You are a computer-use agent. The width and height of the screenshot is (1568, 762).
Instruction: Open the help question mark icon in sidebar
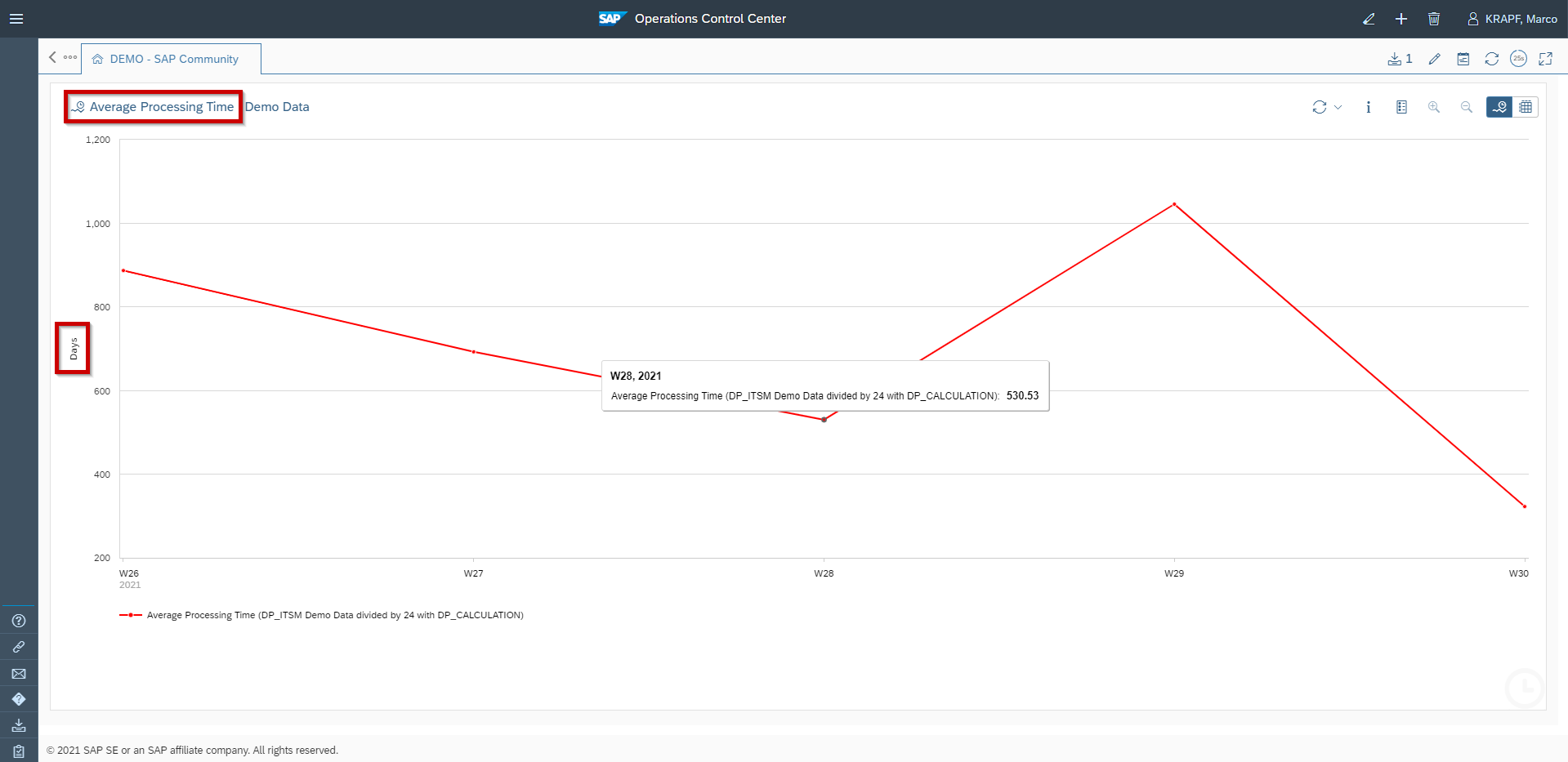(x=19, y=621)
